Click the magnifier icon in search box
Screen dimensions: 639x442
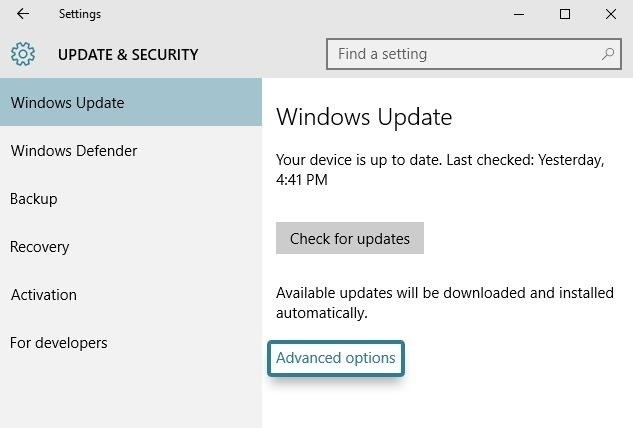click(608, 54)
